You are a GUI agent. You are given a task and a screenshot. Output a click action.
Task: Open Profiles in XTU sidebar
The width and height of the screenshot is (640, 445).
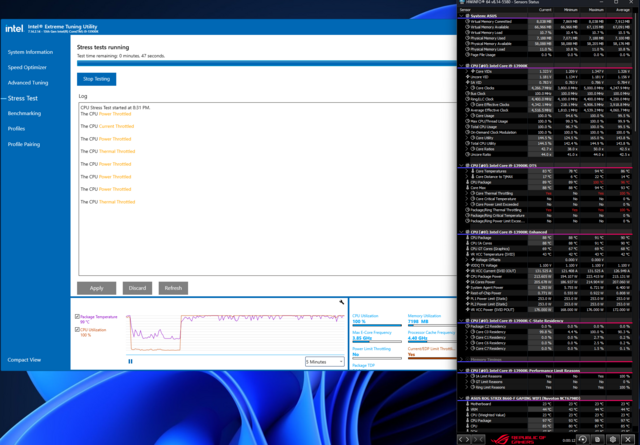pyautogui.click(x=16, y=129)
